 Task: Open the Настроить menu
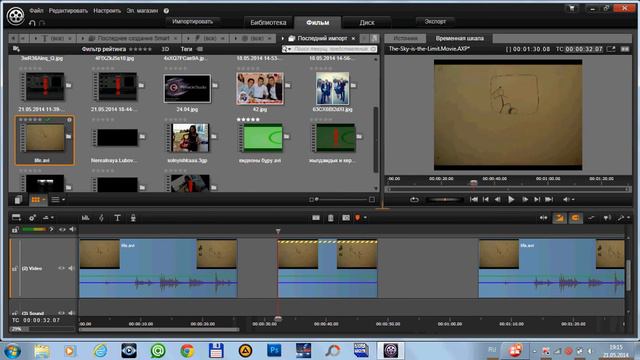click(x=107, y=11)
